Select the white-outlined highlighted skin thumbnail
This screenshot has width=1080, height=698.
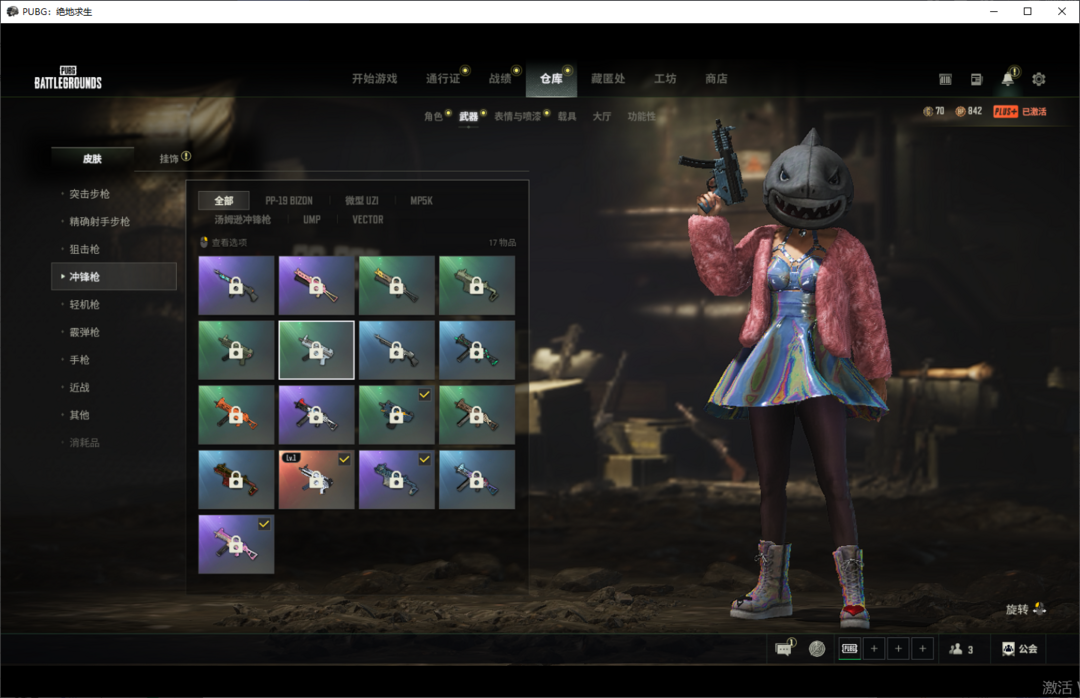(x=316, y=350)
